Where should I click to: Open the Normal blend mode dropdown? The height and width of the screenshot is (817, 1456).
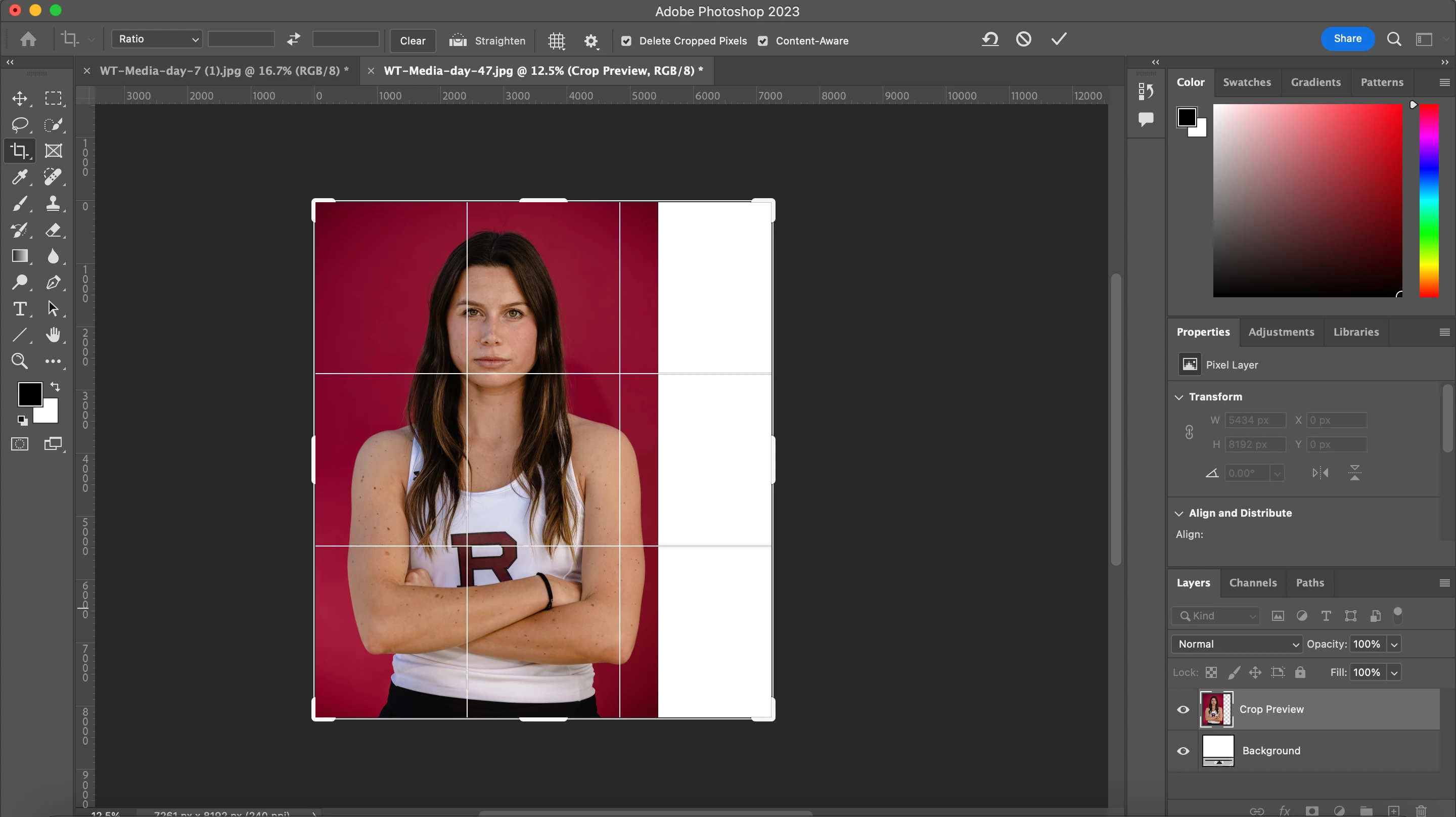coord(1236,644)
